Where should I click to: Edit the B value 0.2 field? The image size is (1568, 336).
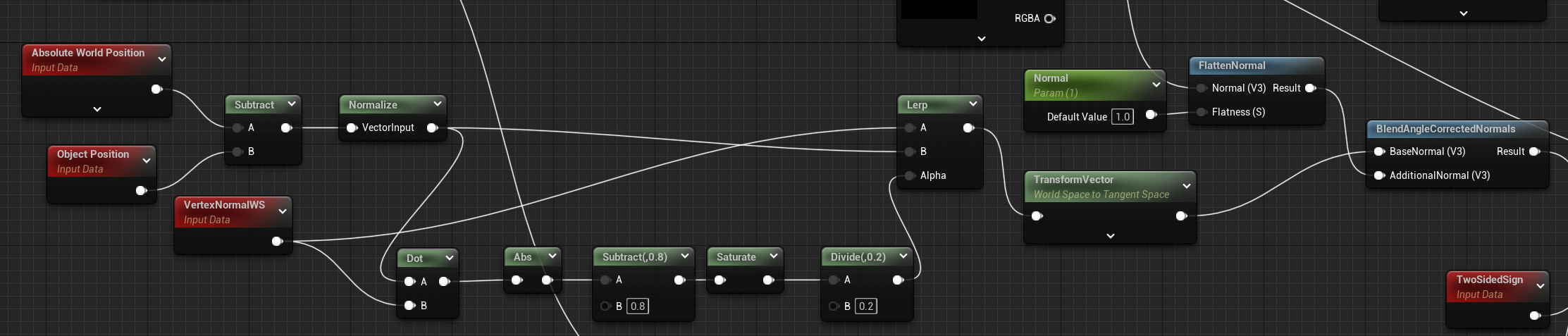click(x=865, y=306)
